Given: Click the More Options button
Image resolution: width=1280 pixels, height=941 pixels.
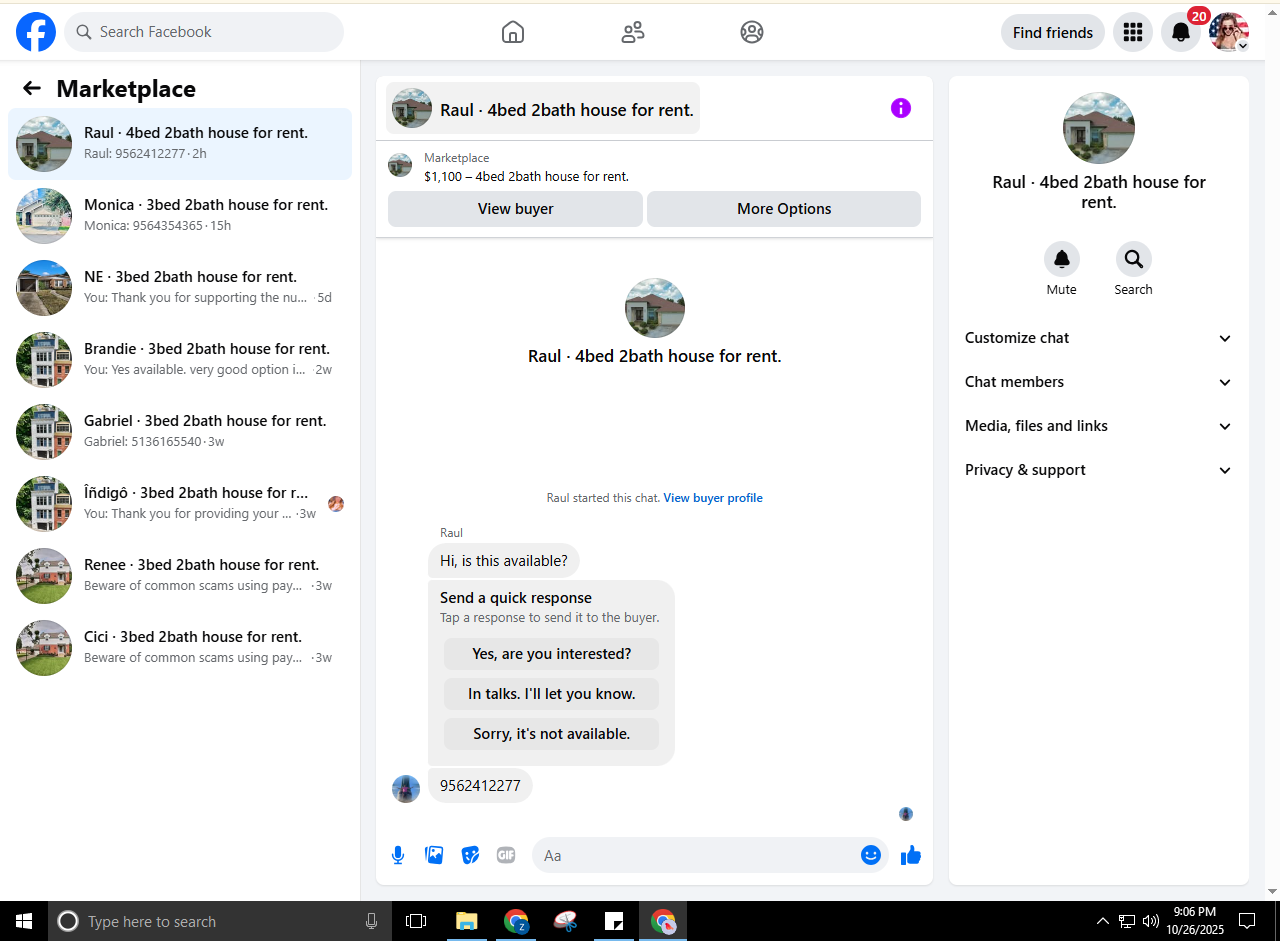Looking at the screenshot, I should (x=784, y=209).
